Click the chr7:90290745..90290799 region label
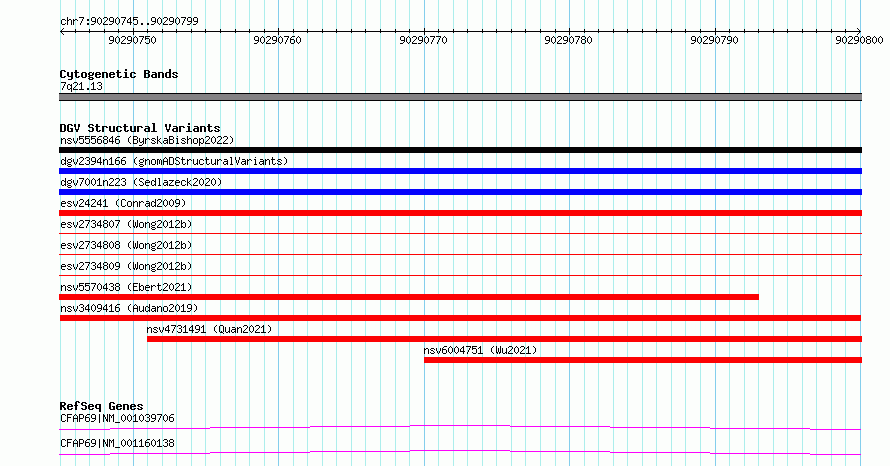This screenshot has width=890, height=466. [129, 21]
